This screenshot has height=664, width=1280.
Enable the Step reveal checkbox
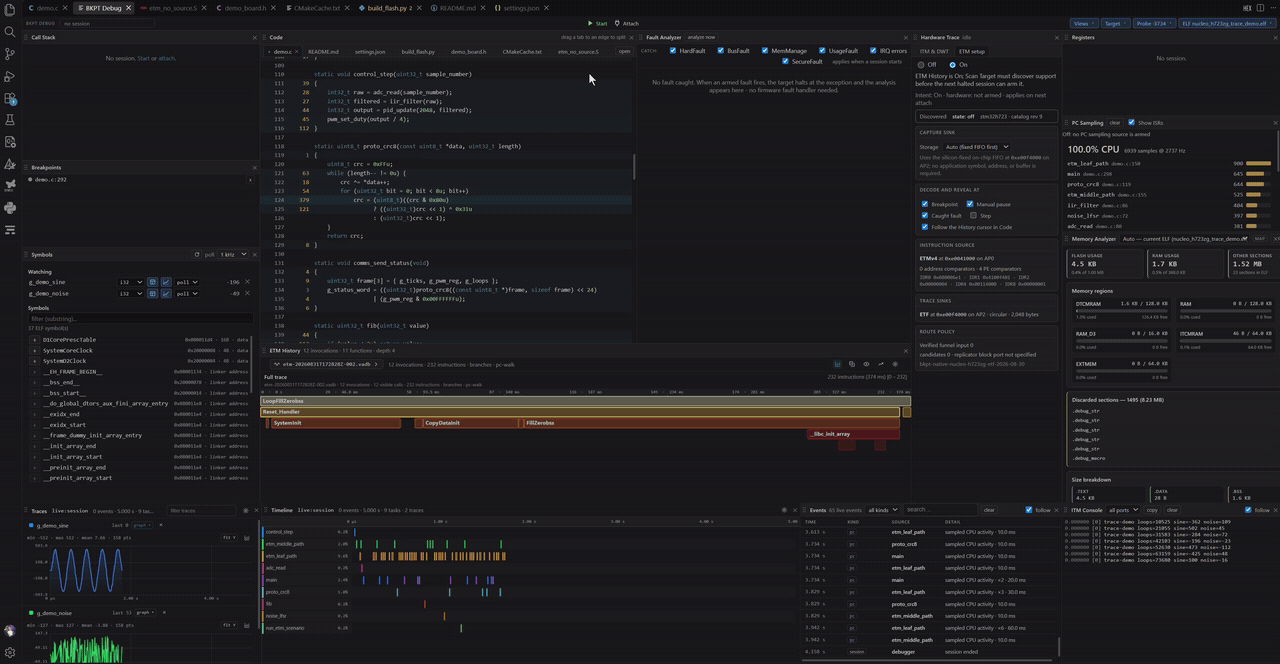pos(974,215)
